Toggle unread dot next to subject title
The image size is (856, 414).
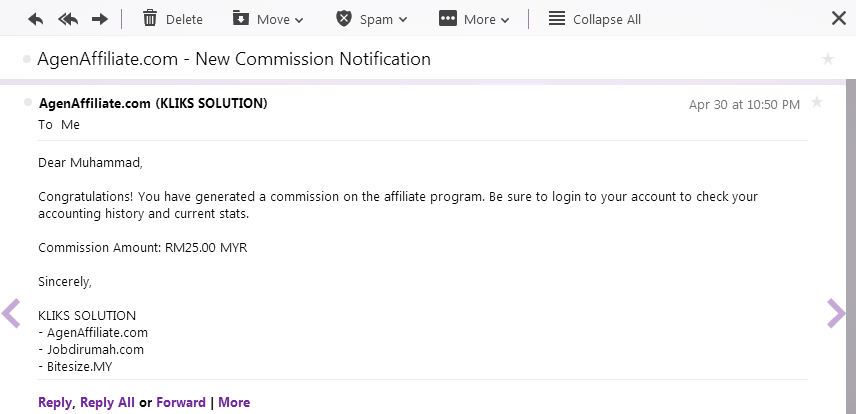(27, 60)
